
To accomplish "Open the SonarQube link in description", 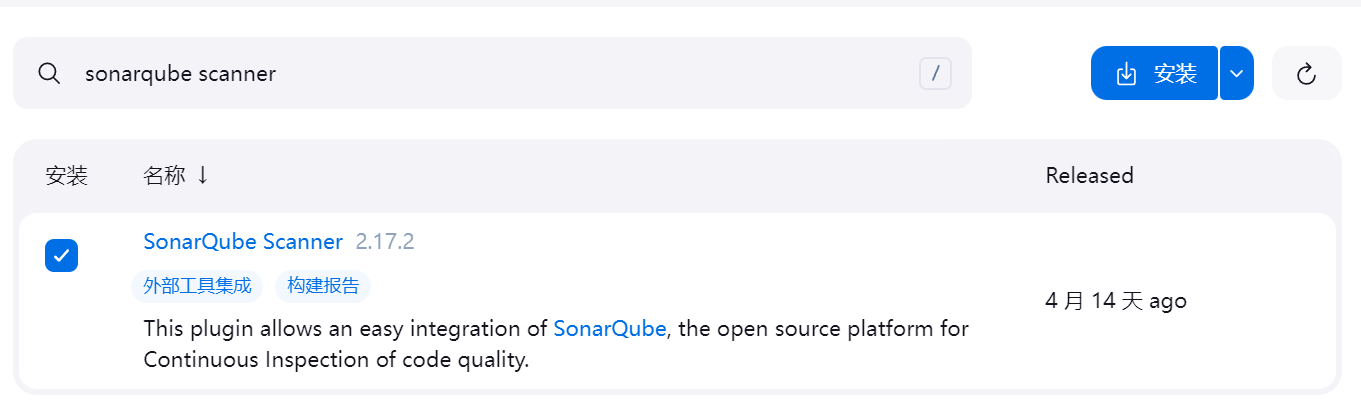I will [x=610, y=328].
